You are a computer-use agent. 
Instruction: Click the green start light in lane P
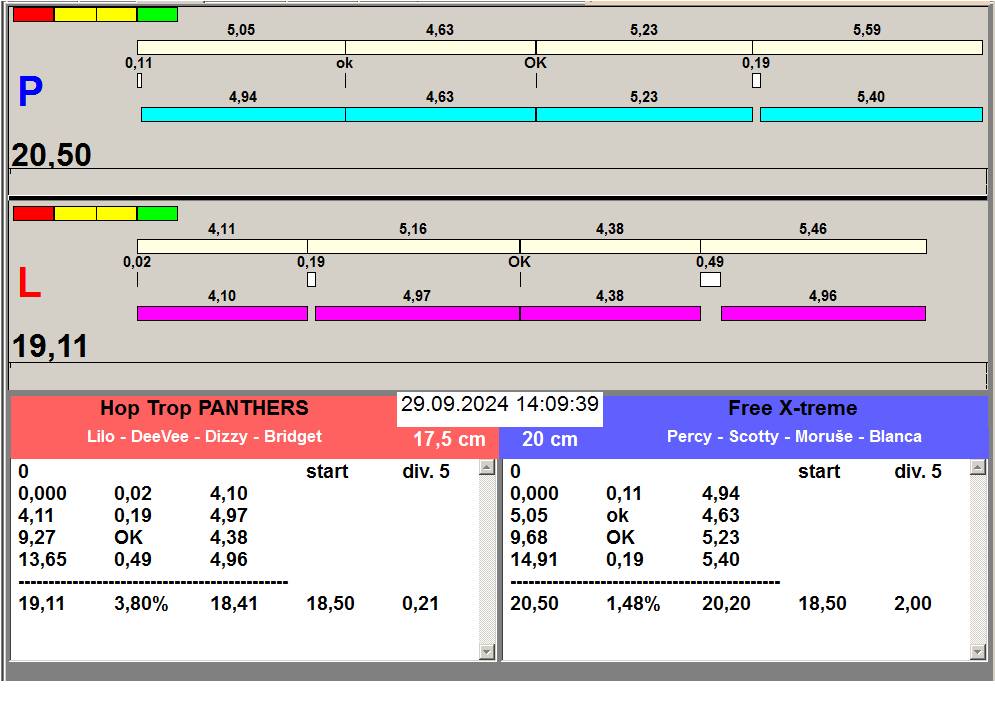(157, 15)
